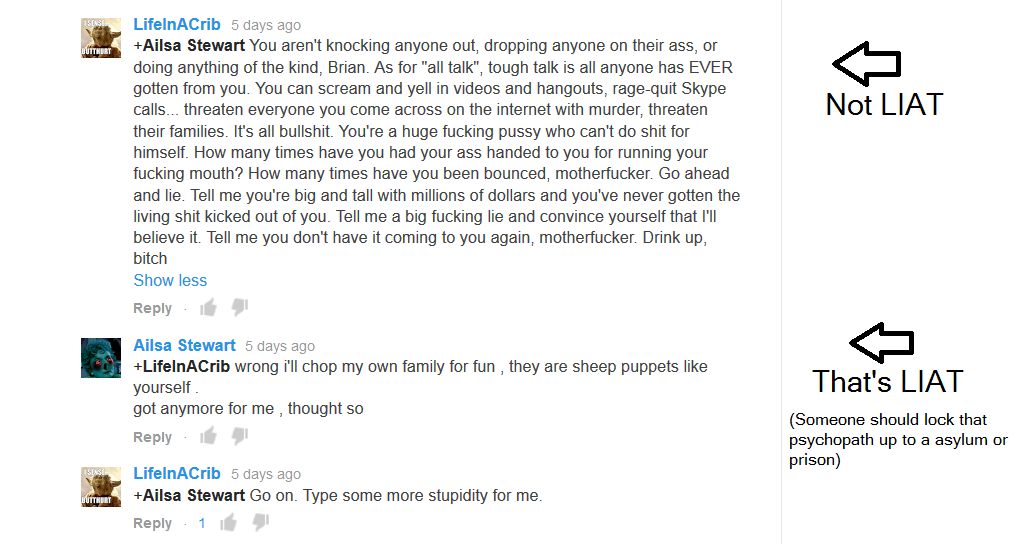
Task: Open '5 days ago' timestamp of Ailsa's comment
Action: (280, 347)
